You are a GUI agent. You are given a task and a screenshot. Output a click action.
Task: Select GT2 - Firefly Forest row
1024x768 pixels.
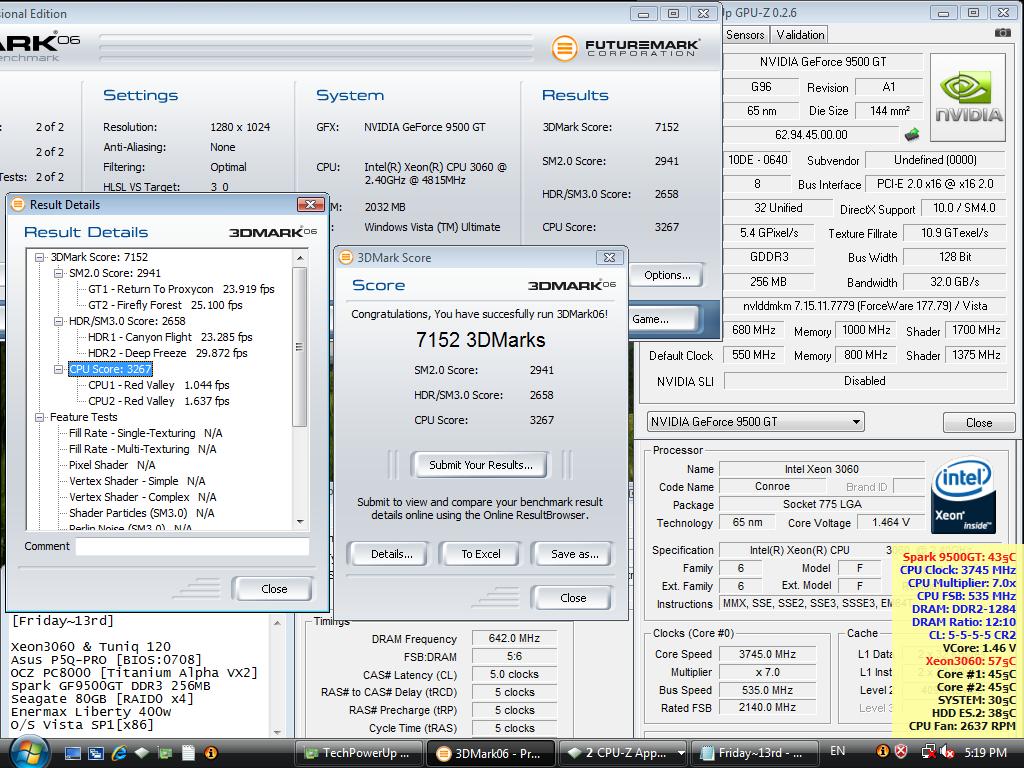click(165, 305)
